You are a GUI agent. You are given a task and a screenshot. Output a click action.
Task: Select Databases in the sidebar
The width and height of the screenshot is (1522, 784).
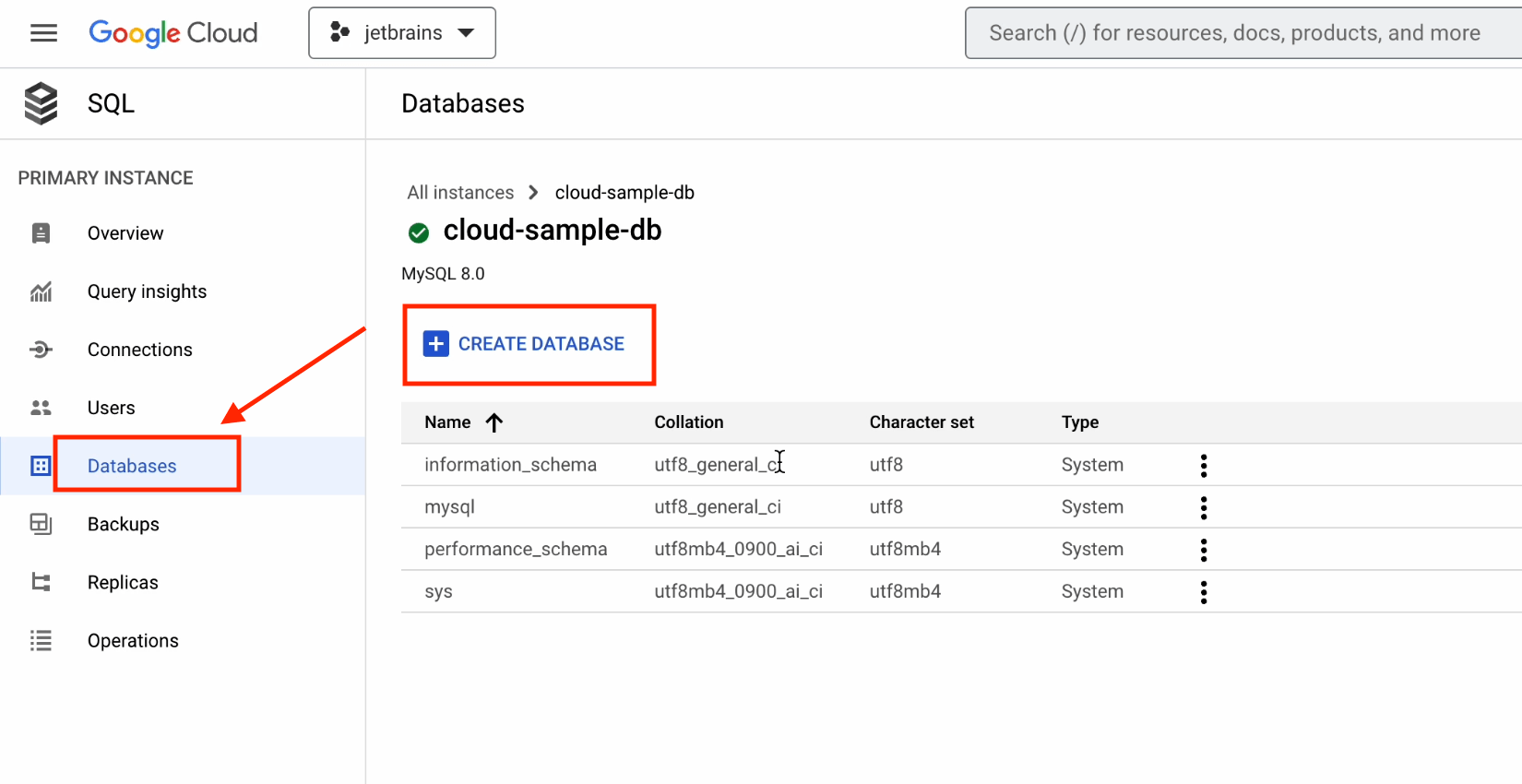pos(132,466)
